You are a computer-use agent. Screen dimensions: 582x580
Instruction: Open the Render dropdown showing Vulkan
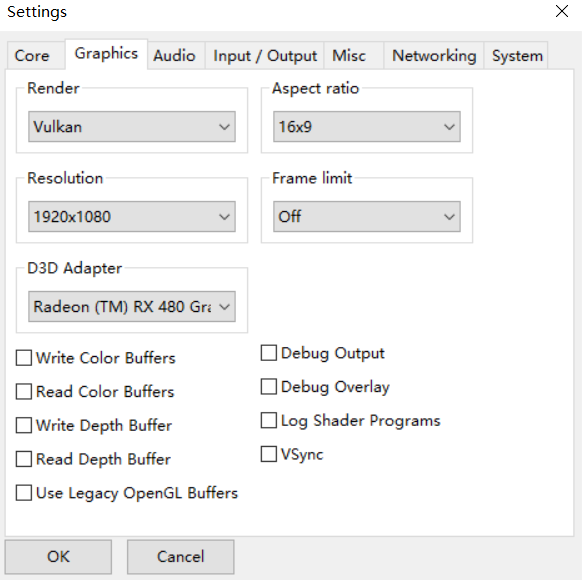coord(132,127)
